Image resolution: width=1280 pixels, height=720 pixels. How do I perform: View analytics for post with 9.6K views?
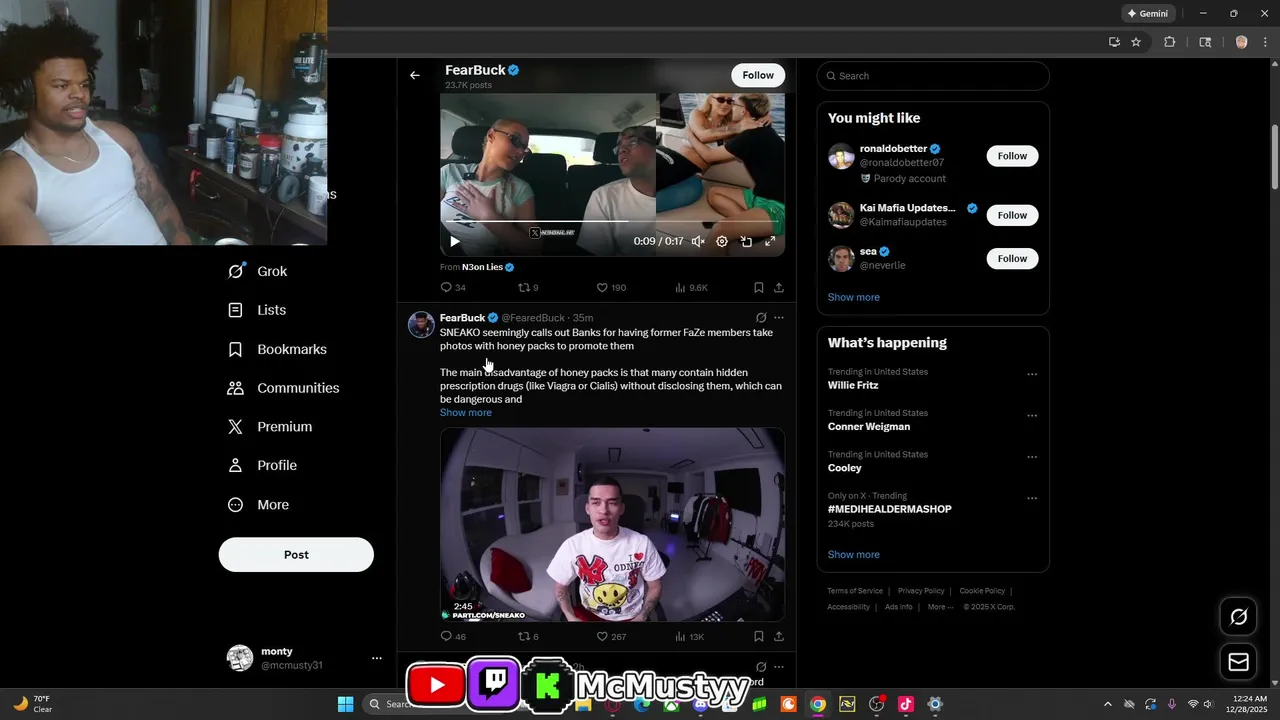(691, 287)
